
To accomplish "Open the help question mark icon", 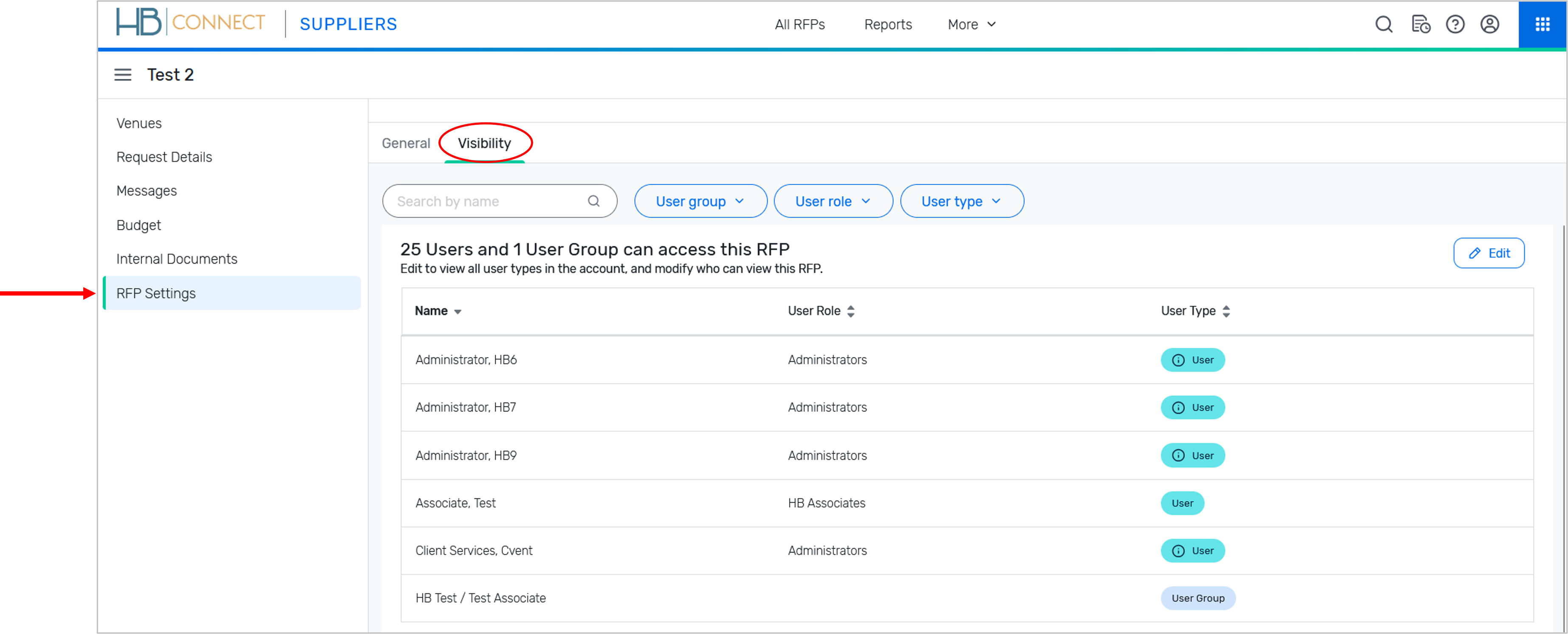I will (x=1455, y=24).
